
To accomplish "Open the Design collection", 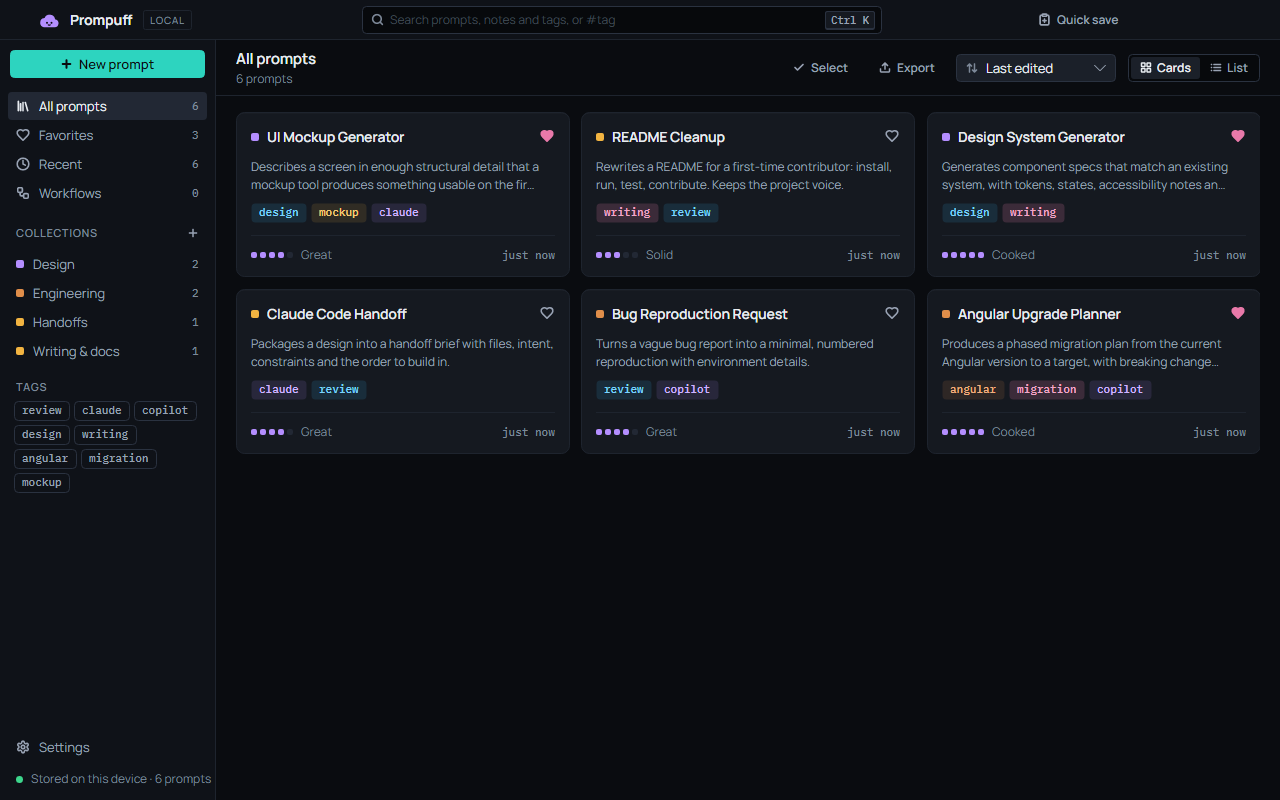I will coord(107,264).
